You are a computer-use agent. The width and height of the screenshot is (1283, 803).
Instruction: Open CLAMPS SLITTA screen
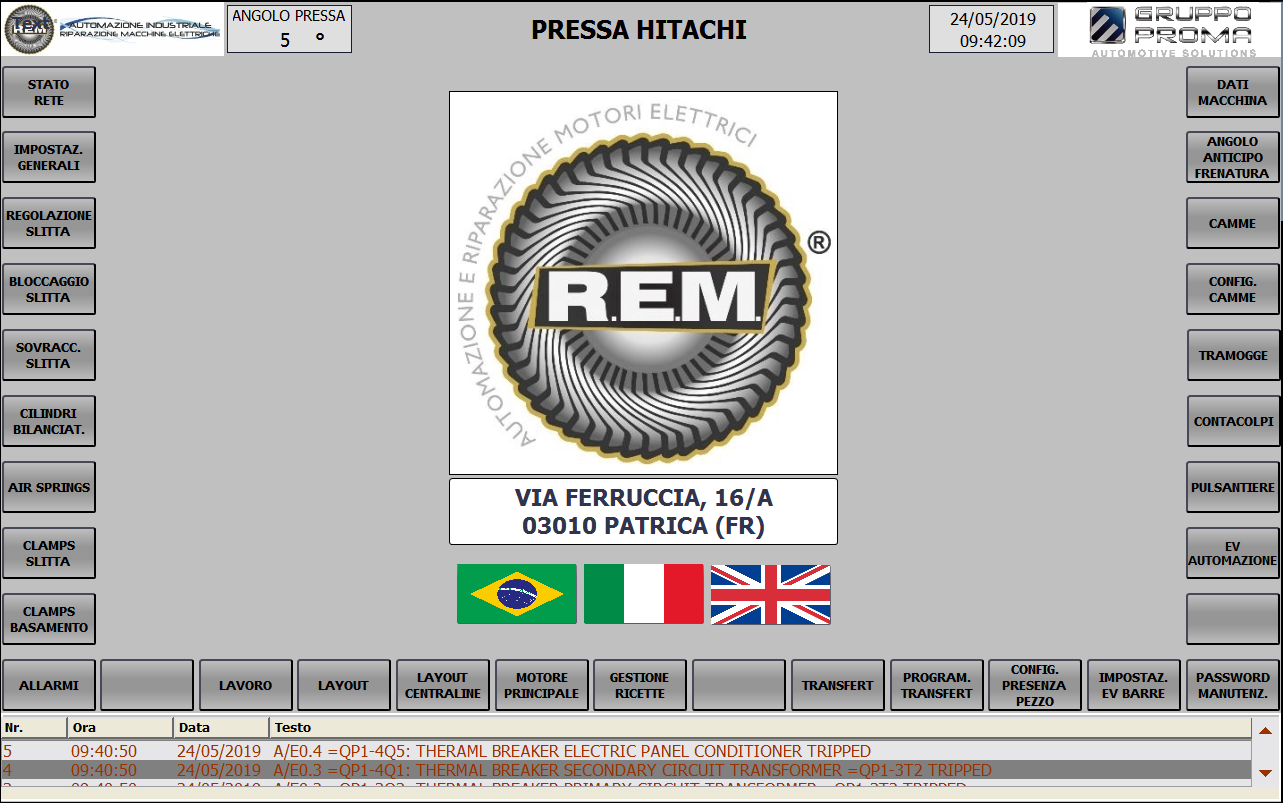point(49,554)
